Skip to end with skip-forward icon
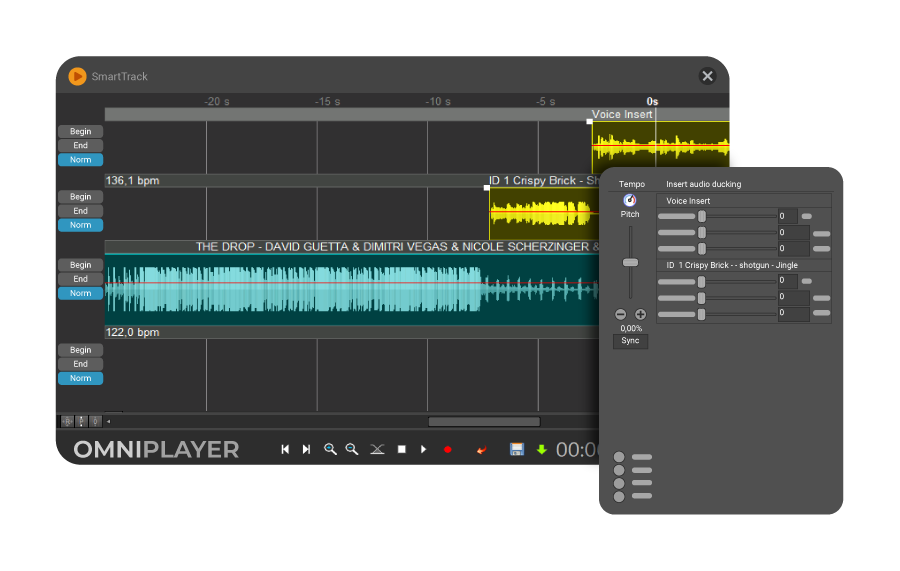 (x=307, y=449)
